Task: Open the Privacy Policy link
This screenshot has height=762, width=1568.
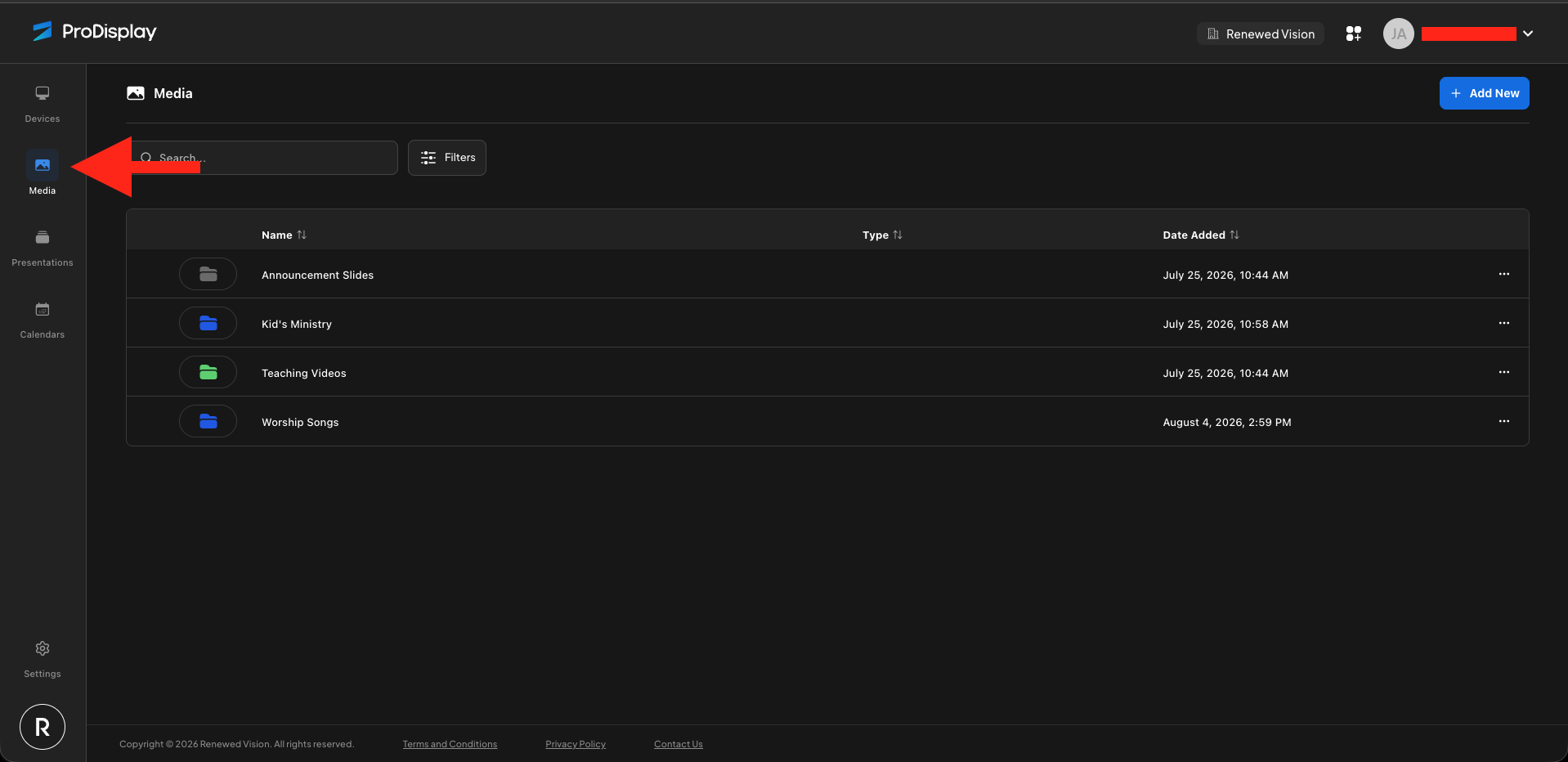Action: point(576,744)
